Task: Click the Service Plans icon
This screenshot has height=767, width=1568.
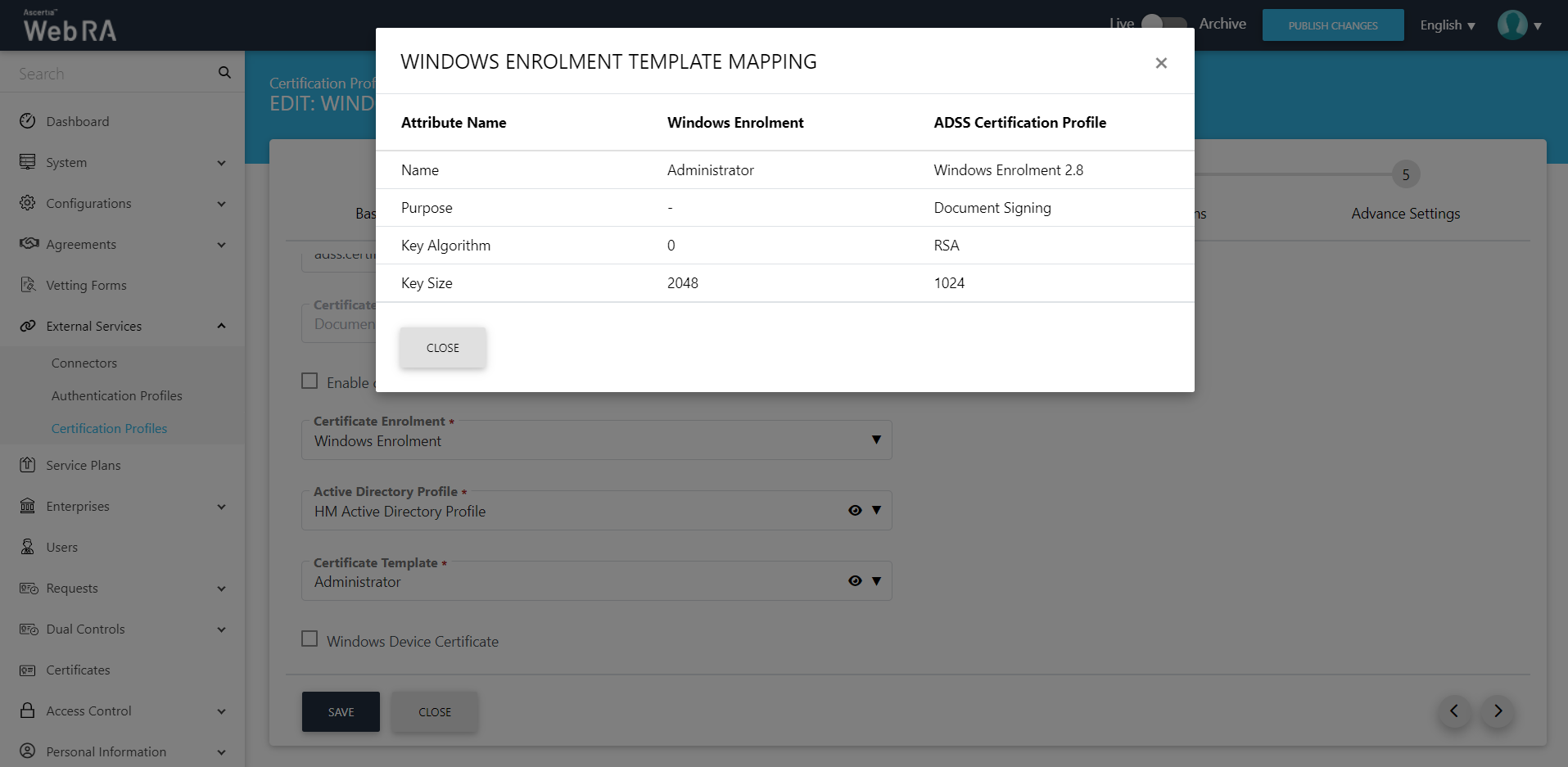Action: (x=28, y=465)
